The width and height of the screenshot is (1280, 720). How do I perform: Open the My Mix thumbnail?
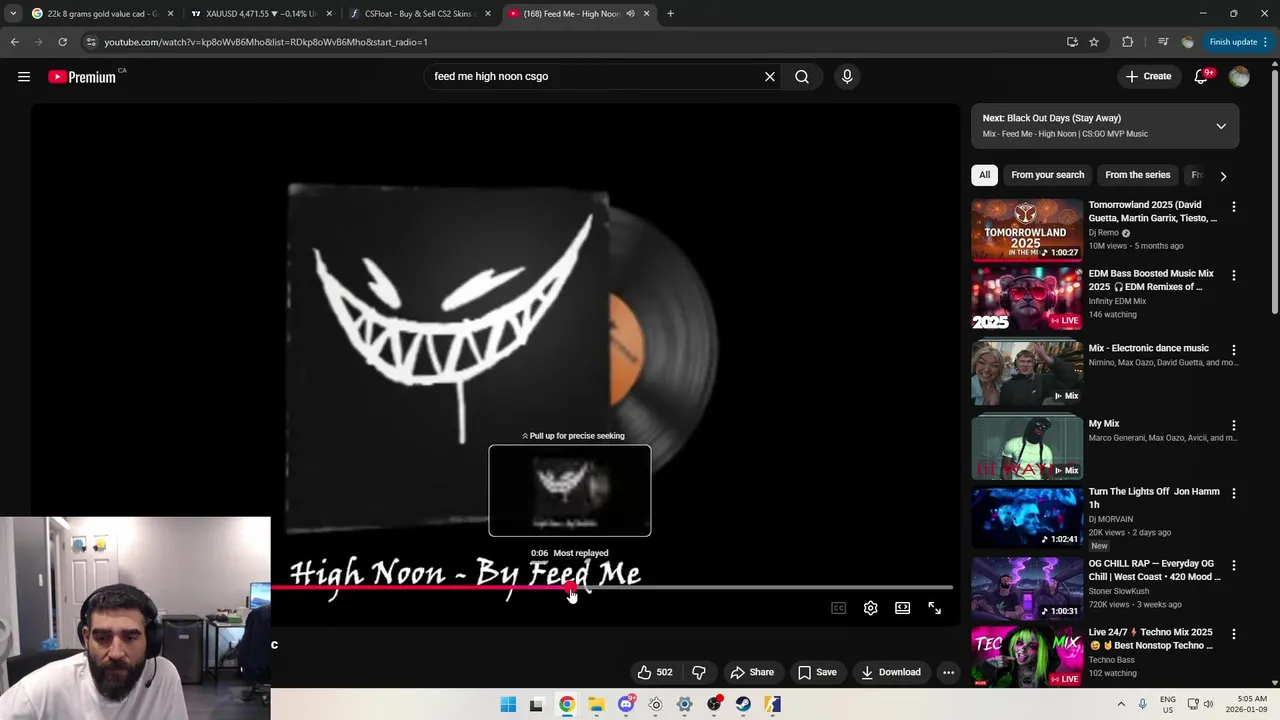click(x=1027, y=447)
